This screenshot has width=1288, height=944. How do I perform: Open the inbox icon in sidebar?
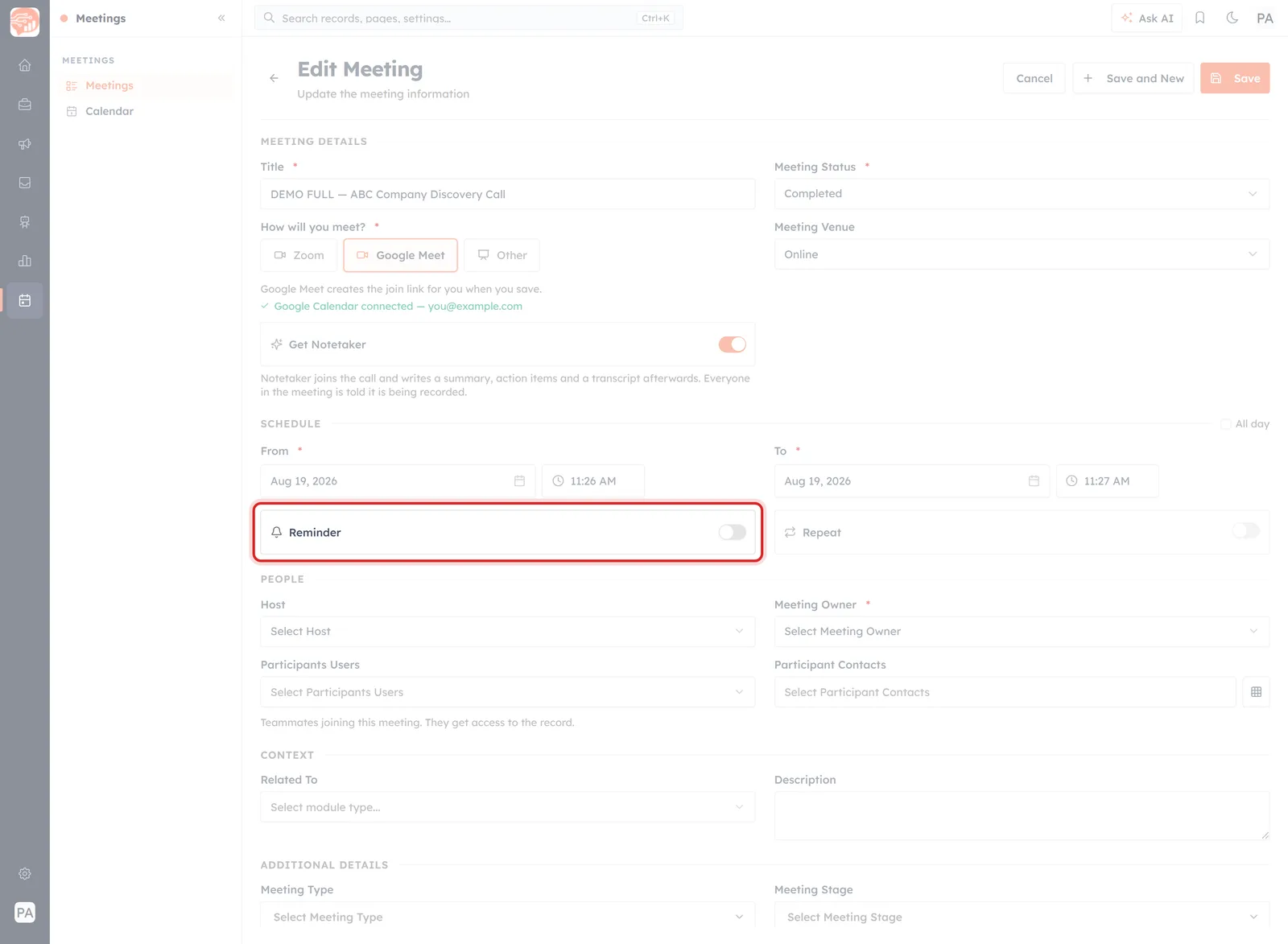[25, 183]
